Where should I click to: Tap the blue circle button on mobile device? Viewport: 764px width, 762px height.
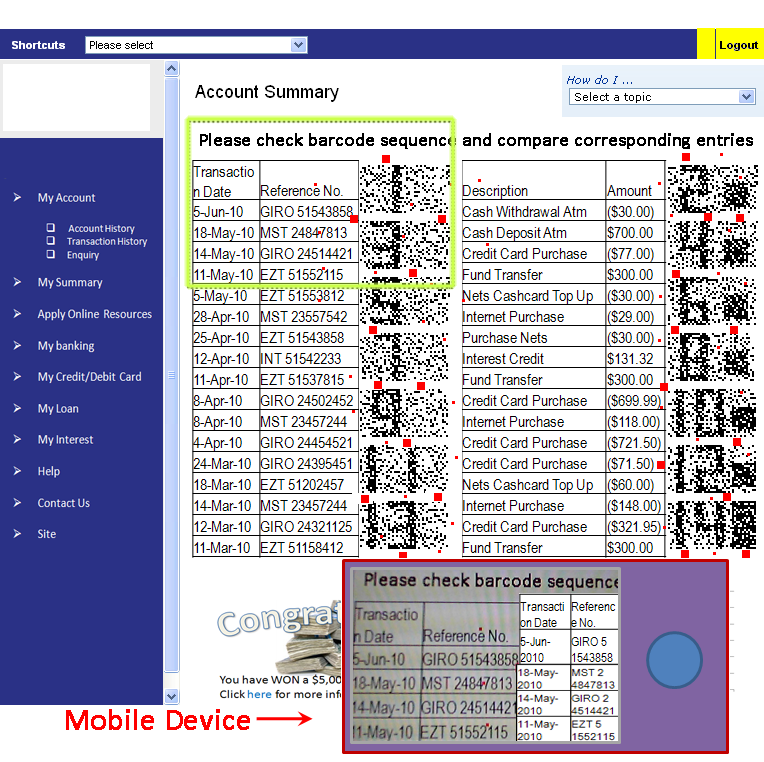[x=674, y=660]
